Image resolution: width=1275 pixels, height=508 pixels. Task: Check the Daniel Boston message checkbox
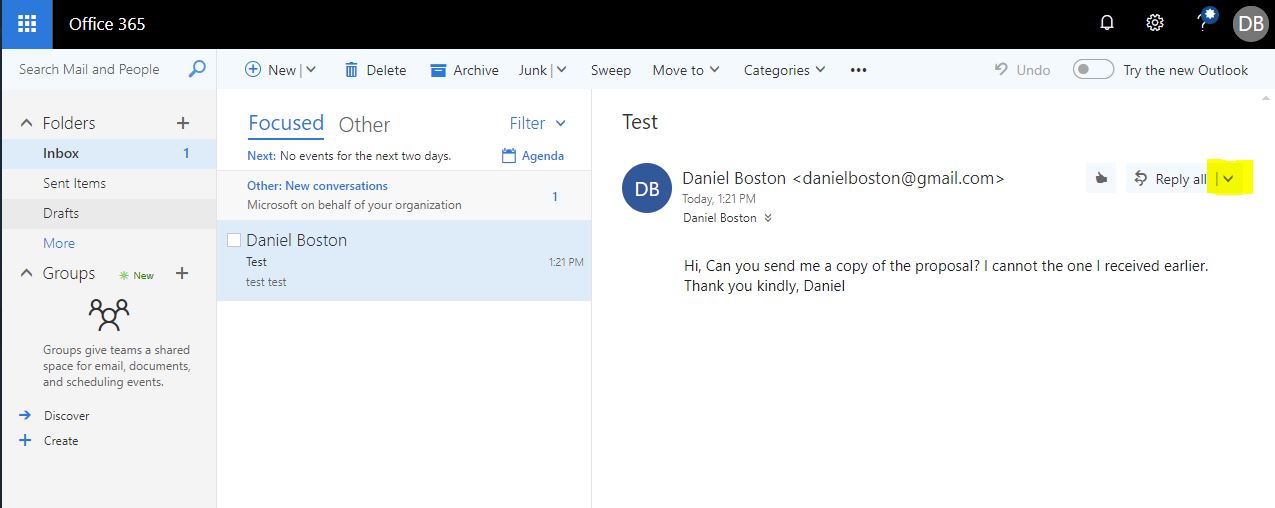pos(234,240)
